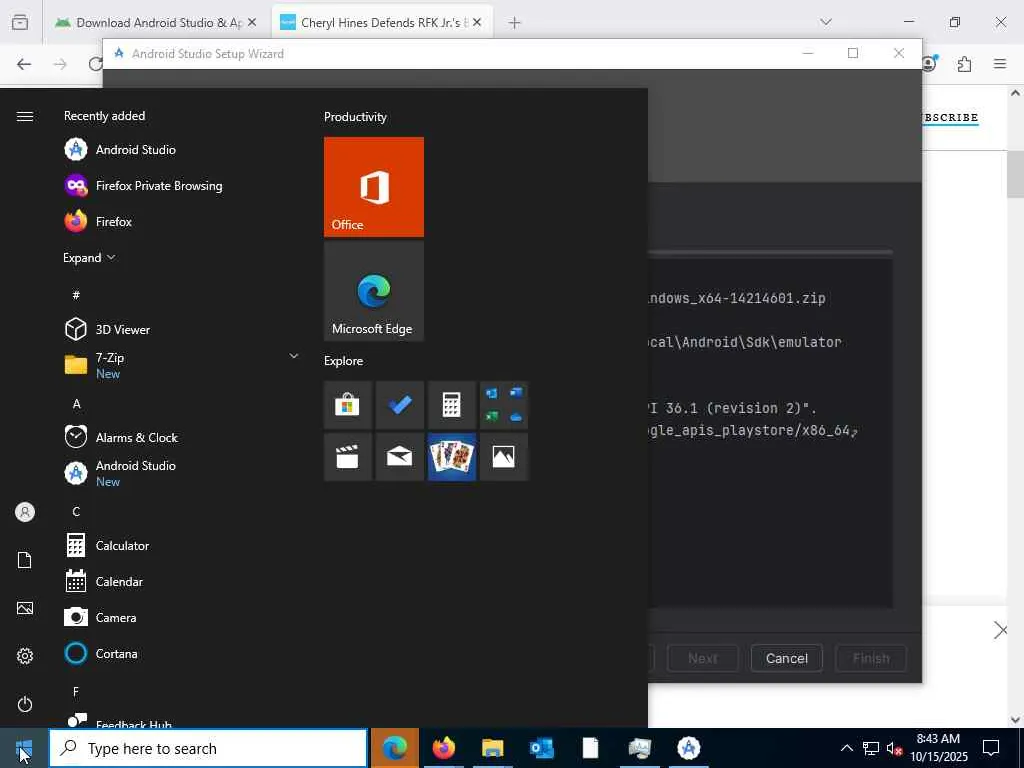The height and width of the screenshot is (768, 1024).
Task: Click the Explore group heading
Action: 344,360
